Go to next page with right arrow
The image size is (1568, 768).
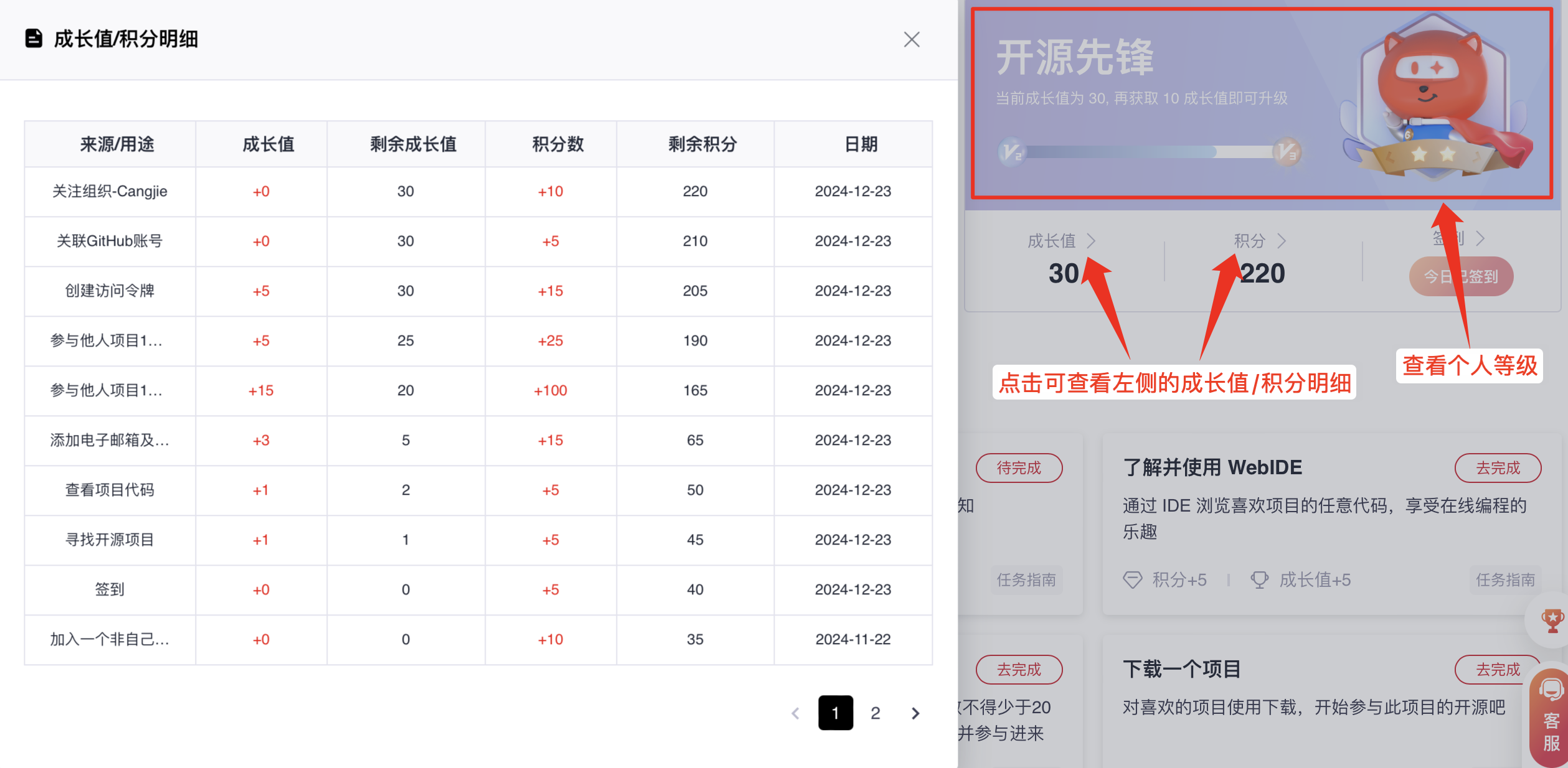[915, 713]
